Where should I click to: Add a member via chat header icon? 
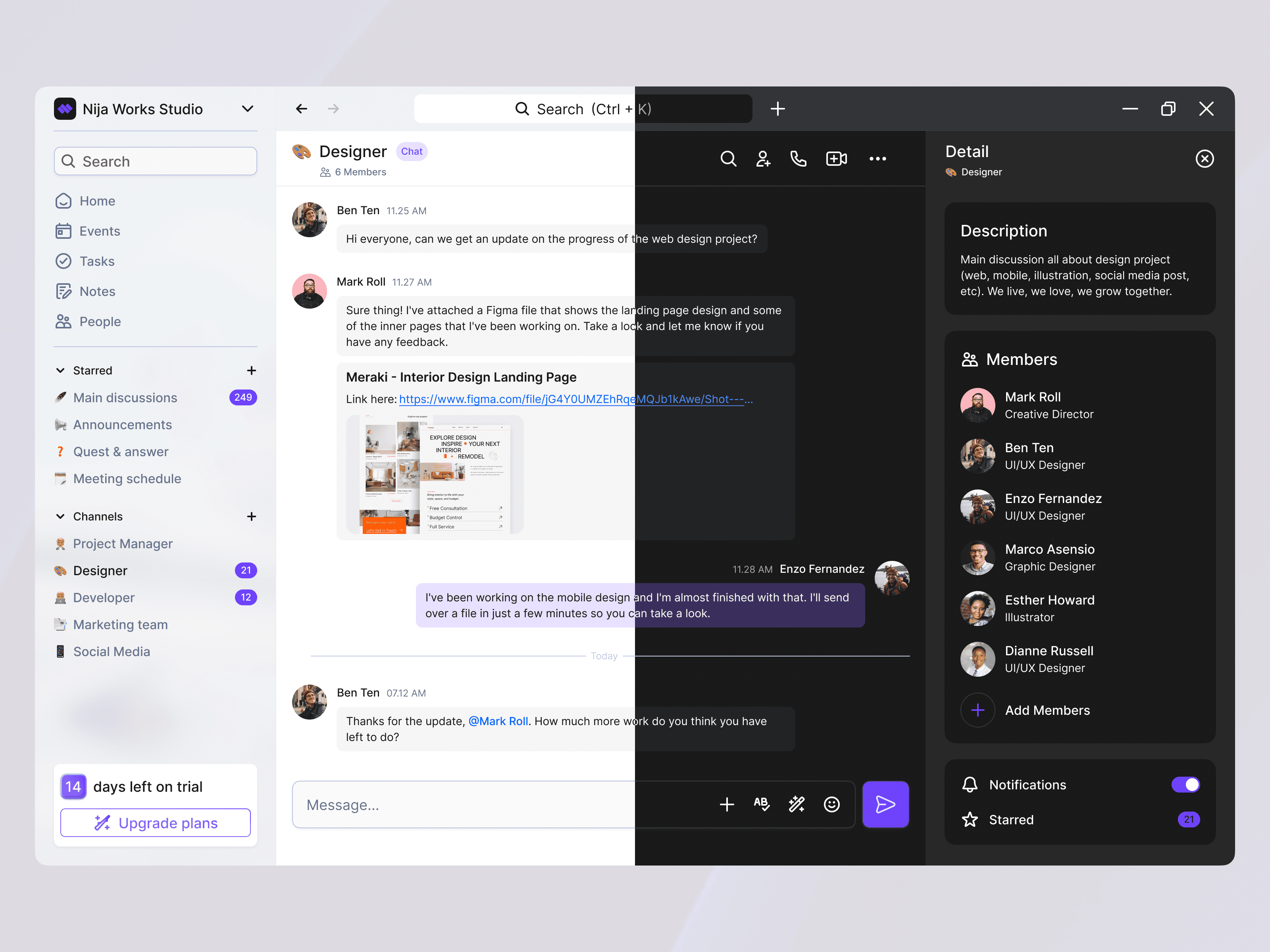(763, 159)
